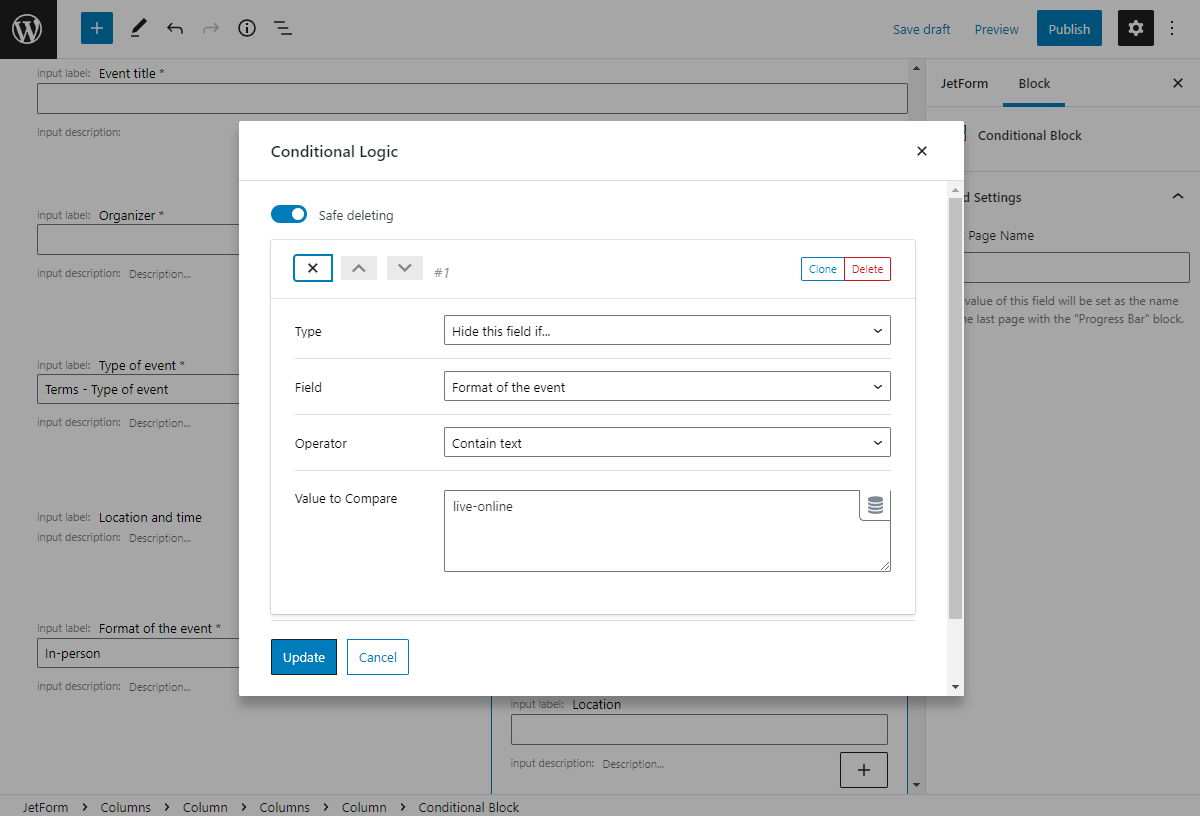Open the editor options three-dot menu
This screenshot has height=816, width=1200.
[1171, 28]
